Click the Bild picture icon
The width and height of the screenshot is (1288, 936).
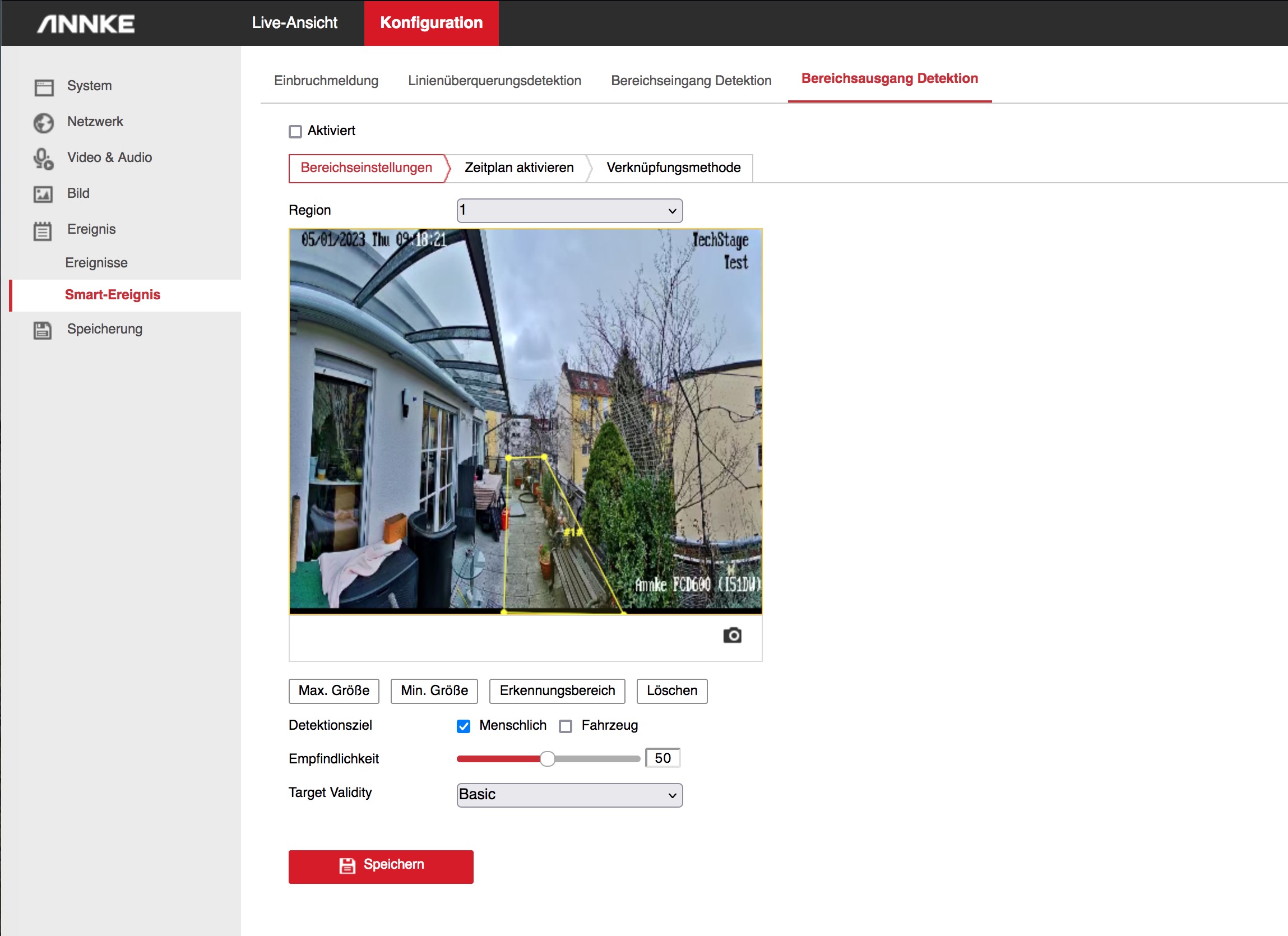[x=44, y=194]
